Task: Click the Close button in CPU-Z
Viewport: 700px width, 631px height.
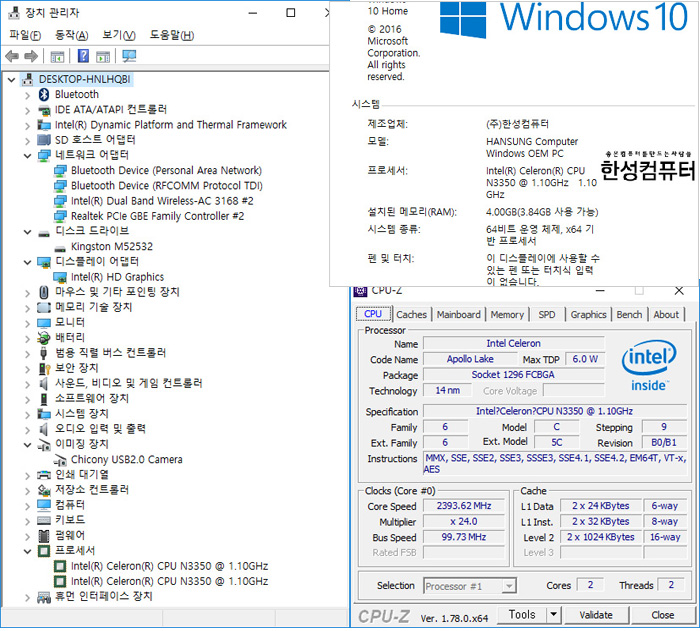Action: pos(662,615)
